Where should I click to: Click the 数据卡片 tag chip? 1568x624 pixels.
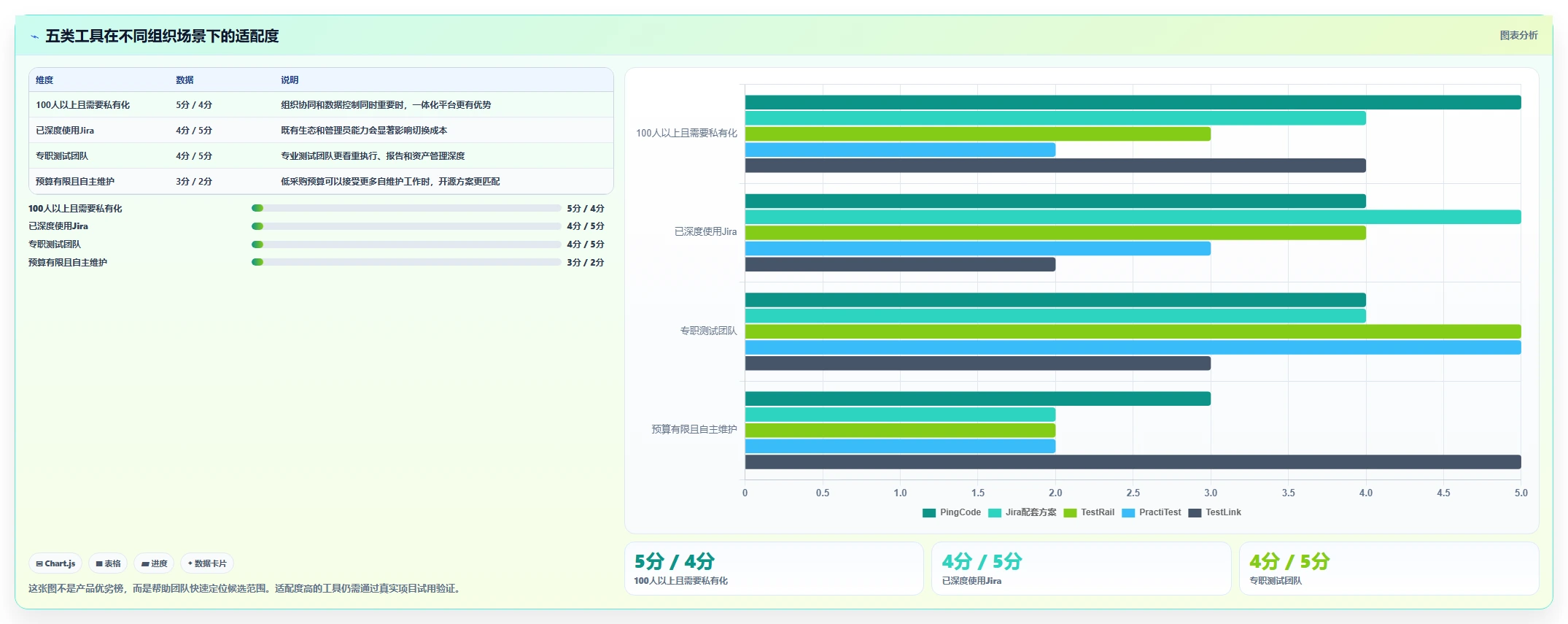[207, 563]
